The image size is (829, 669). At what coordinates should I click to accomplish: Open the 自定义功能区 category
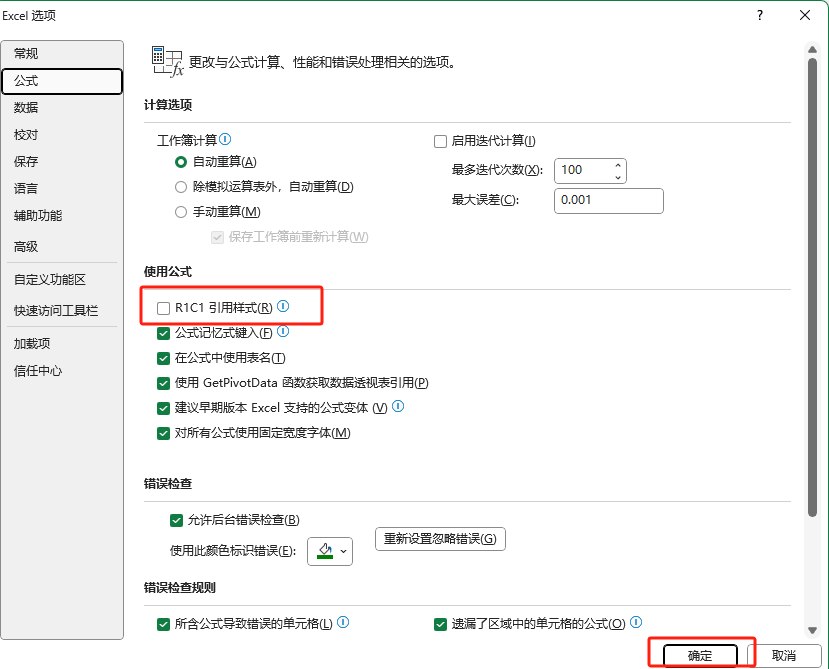pyautogui.click(x=62, y=280)
